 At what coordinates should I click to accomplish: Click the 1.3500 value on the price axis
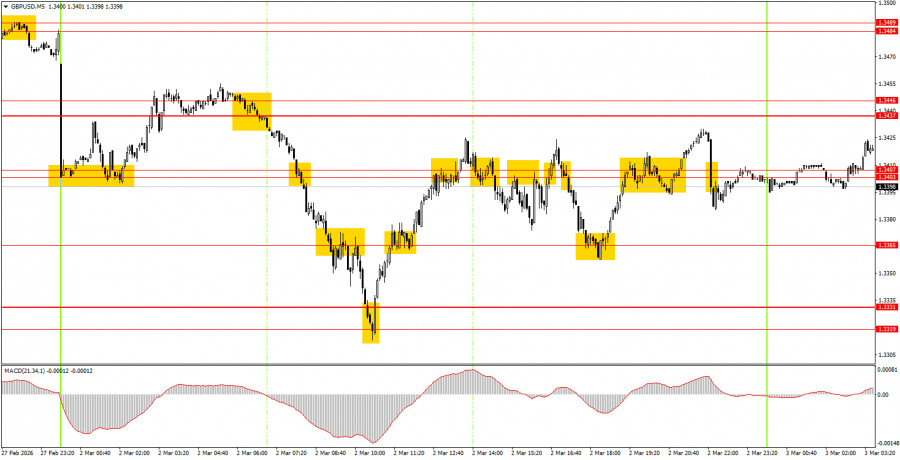[x=886, y=3]
